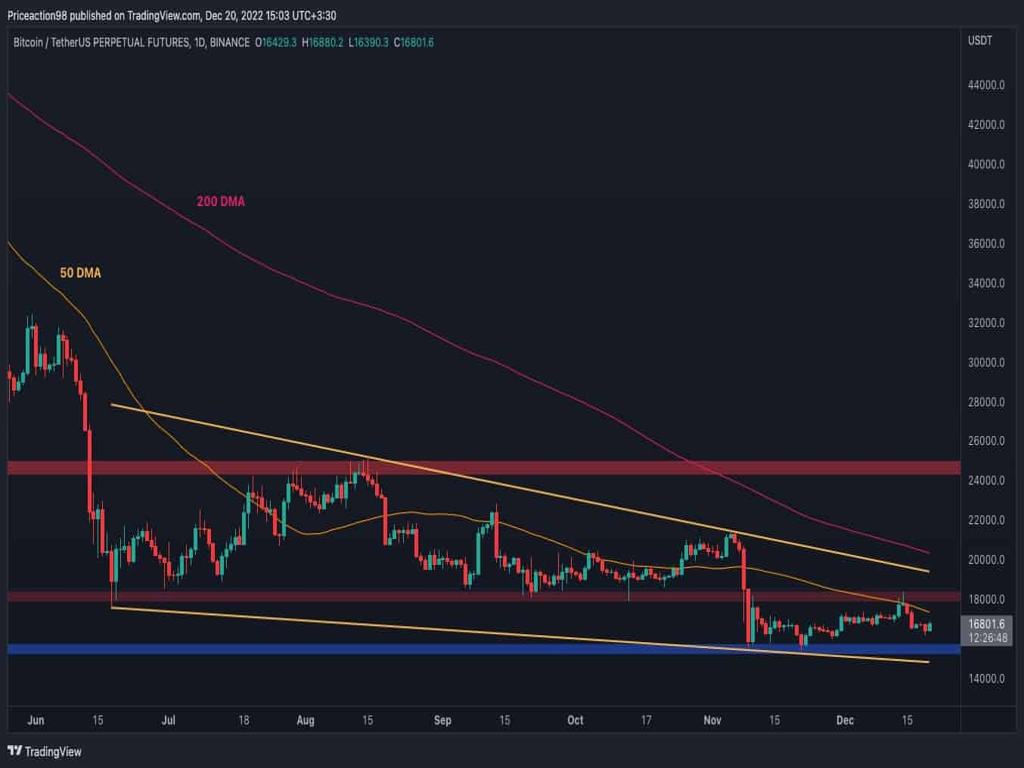Click the 44000.0 price axis label
Viewport: 1024px width, 768px height.
pos(985,86)
